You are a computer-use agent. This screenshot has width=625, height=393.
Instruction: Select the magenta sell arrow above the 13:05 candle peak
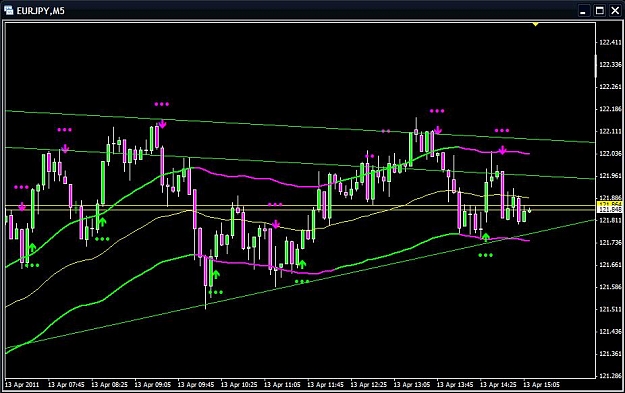pyautogui.click(x=438, y=130)
